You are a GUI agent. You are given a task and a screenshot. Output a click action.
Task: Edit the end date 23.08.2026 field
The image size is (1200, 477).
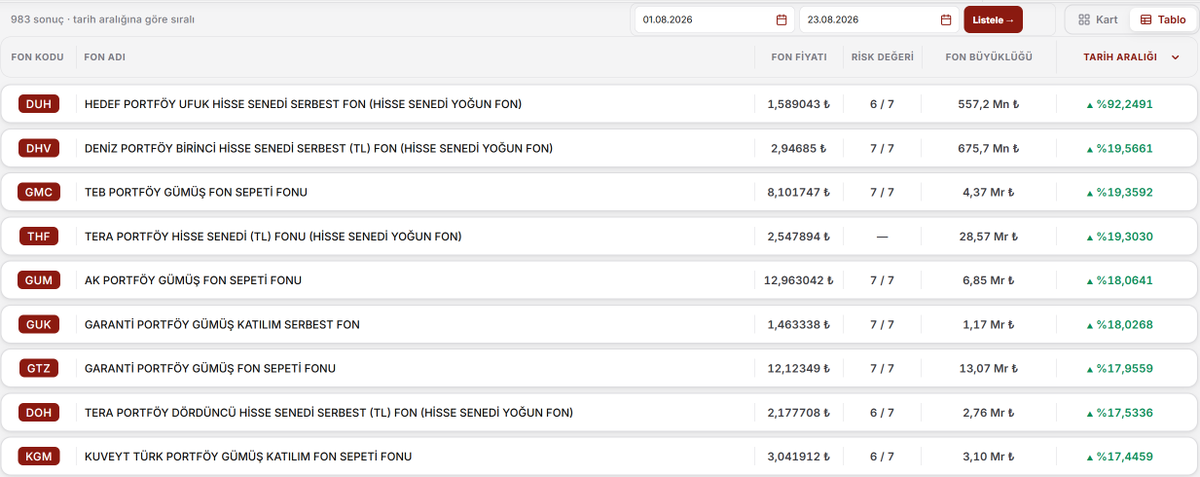coord(880,20)
